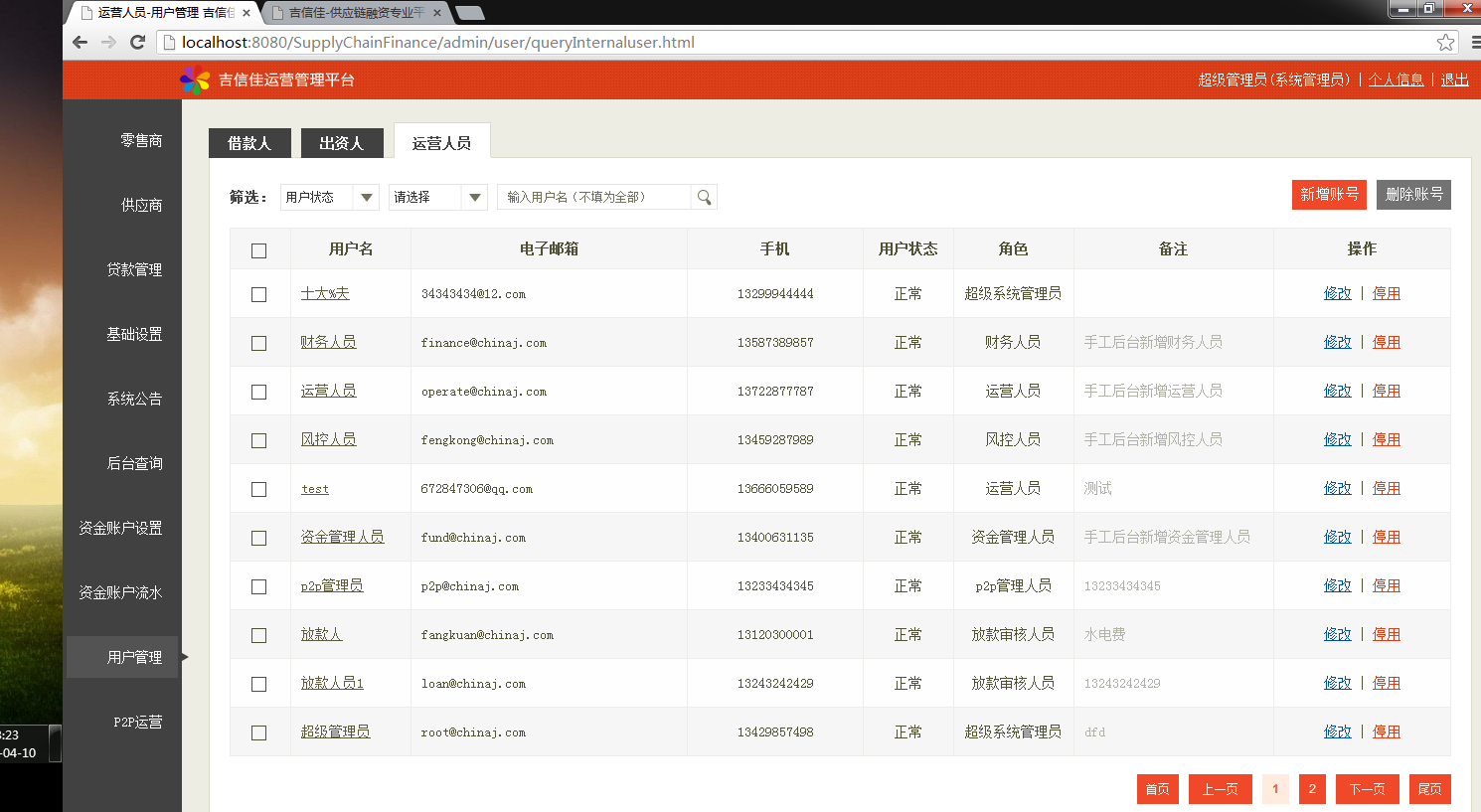Viewport: 1481px width, 812px height.
Task: Open 用户管理 in the sidebar
Action: (x=122, y=657)
